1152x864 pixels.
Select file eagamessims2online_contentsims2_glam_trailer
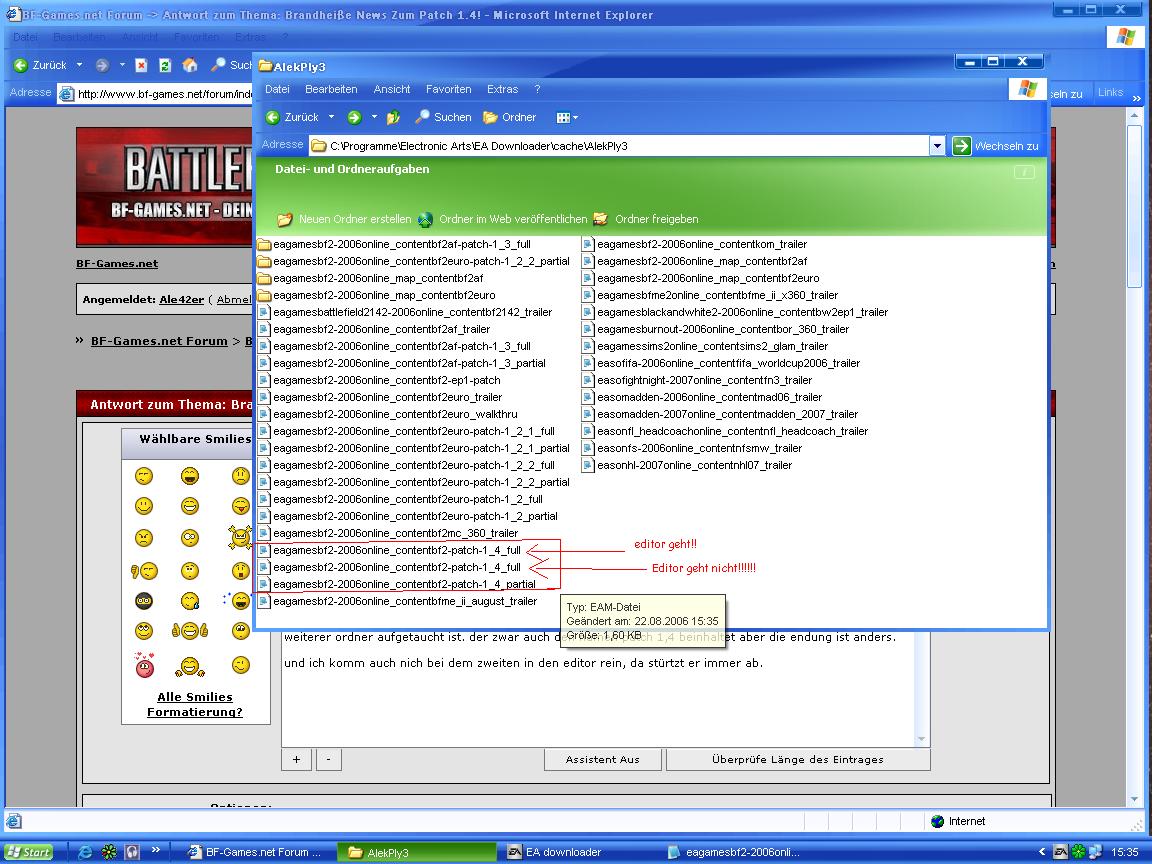click(705, 346)
